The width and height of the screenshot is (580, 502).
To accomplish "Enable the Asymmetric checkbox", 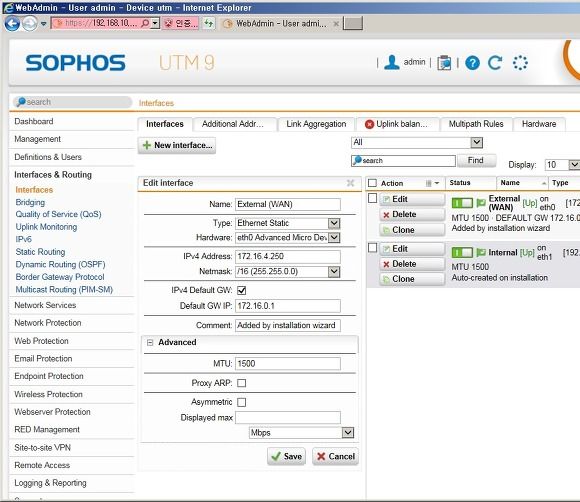I will tap(242, 402).
